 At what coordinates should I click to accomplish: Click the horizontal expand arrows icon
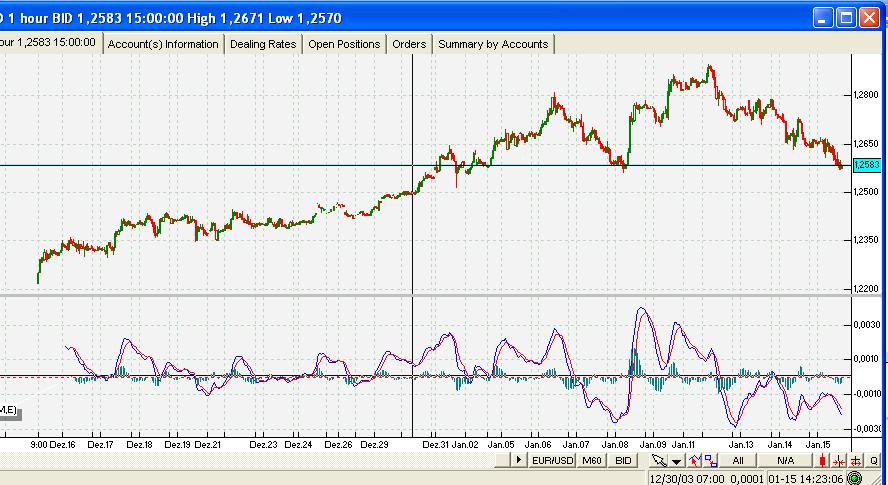856,460
